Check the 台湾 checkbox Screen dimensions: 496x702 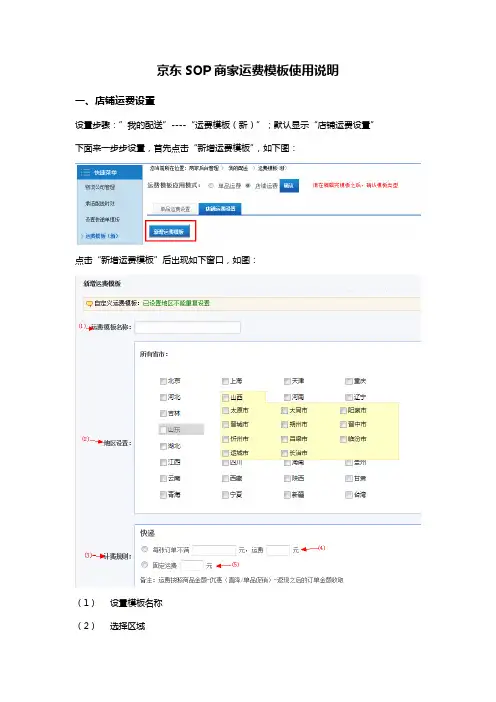[x=348, y=495]
